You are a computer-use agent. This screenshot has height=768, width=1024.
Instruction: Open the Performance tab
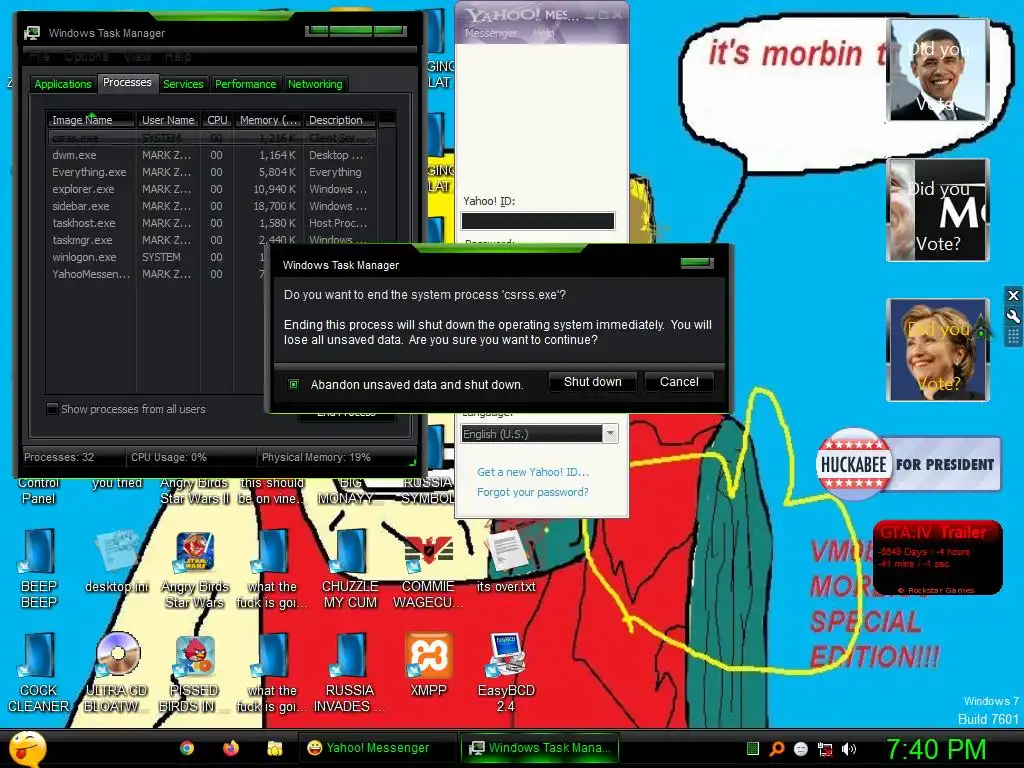click(246, 84)
